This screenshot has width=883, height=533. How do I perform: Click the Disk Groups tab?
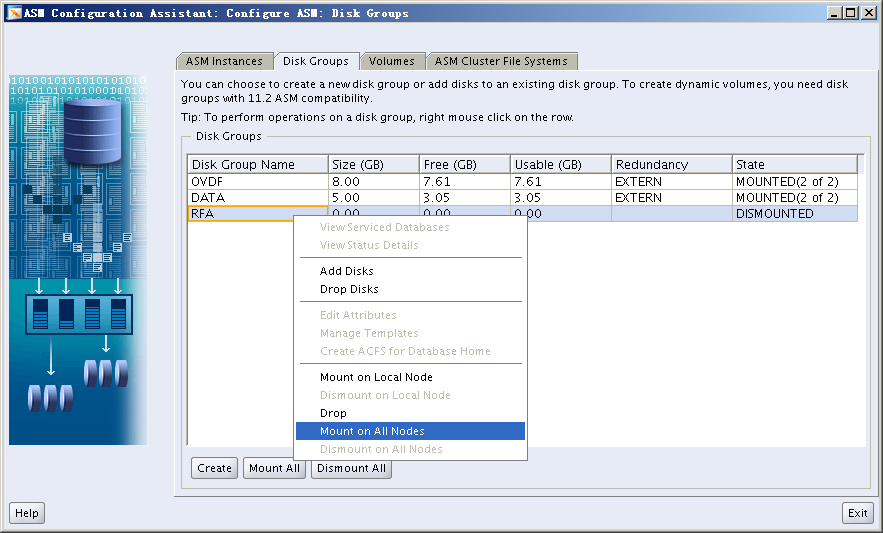click(315, 61)
